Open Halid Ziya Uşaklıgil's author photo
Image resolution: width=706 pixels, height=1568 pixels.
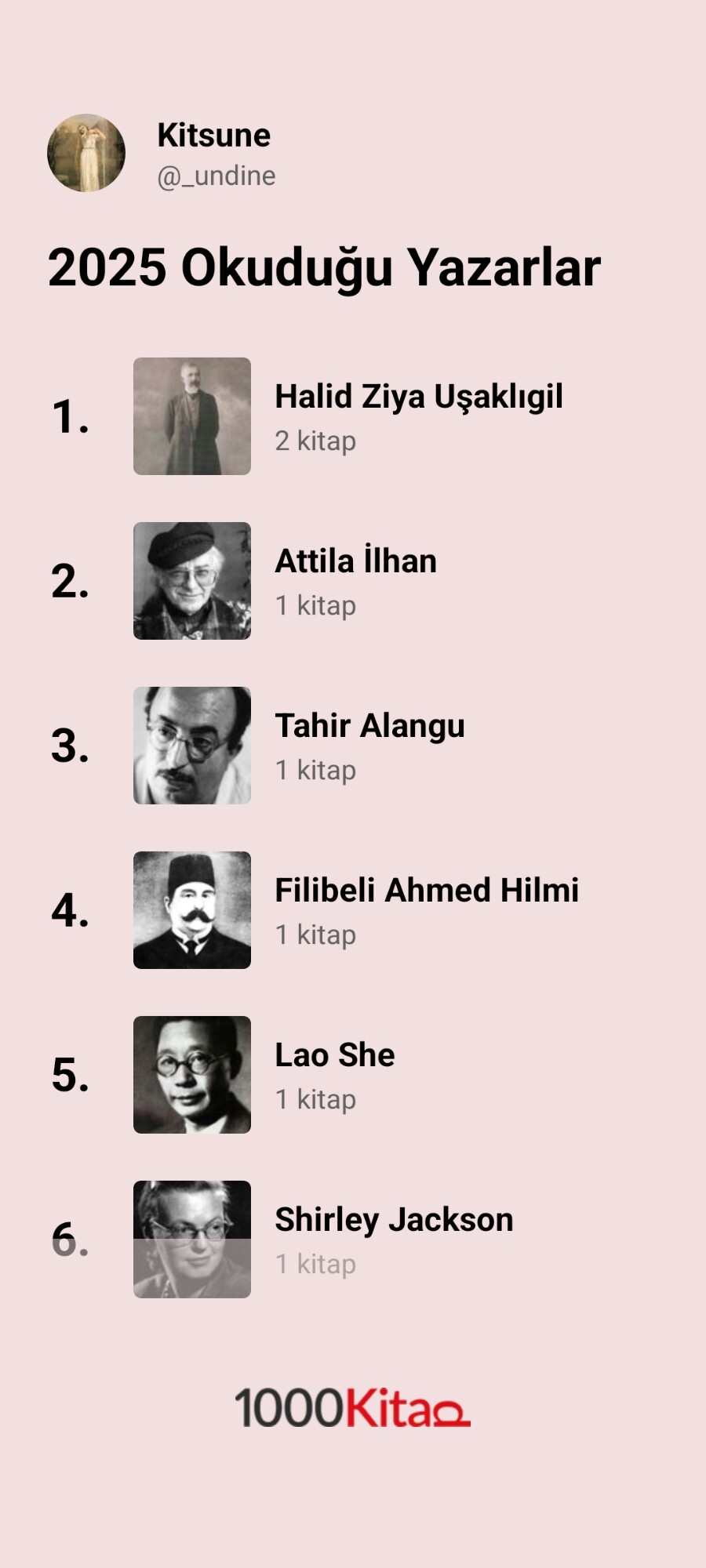coord(192,416)
